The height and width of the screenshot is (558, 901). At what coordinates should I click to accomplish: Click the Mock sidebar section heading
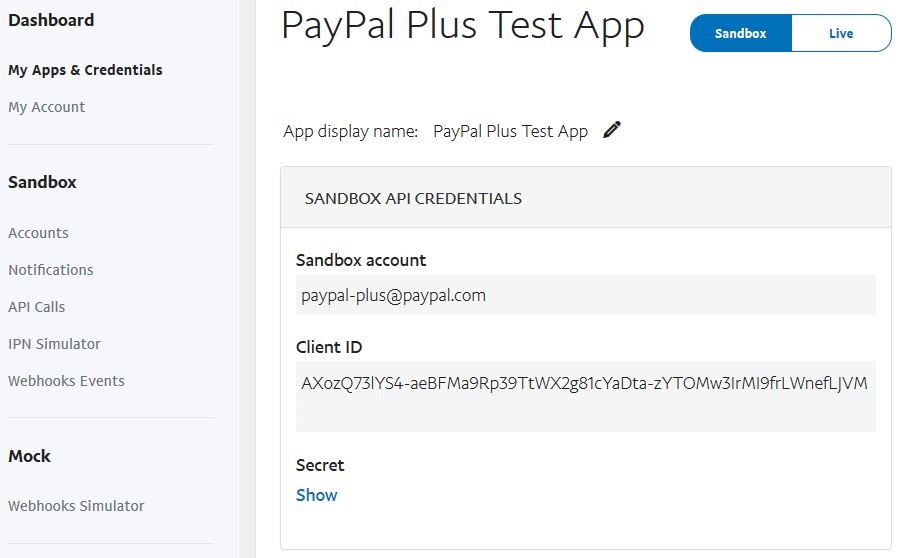point(29,456)
